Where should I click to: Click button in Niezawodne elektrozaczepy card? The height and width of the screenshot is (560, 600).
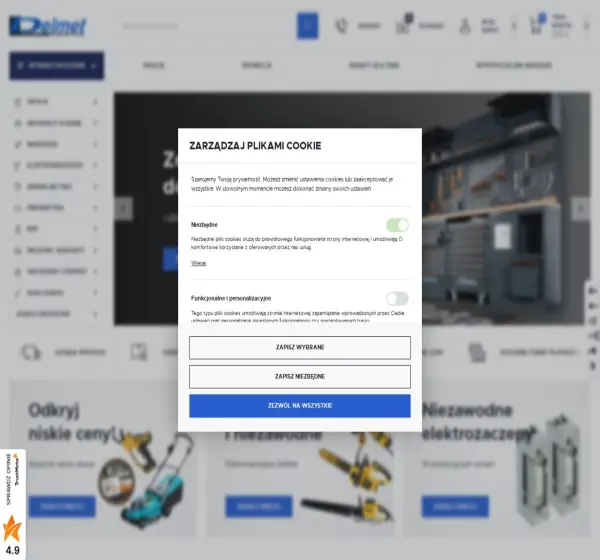455,506
